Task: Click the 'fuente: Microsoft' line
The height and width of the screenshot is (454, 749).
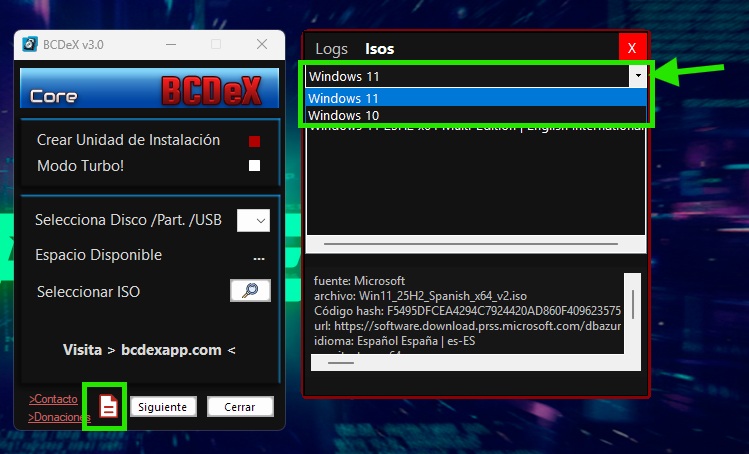Action: (x=359, y=281)
